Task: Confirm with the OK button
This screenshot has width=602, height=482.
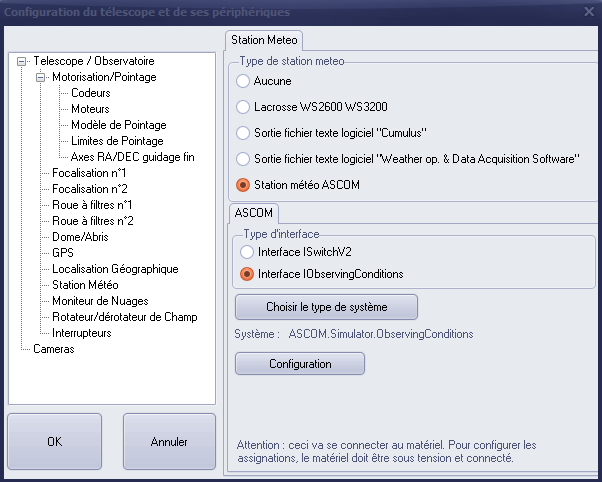Action: point(54,441)
